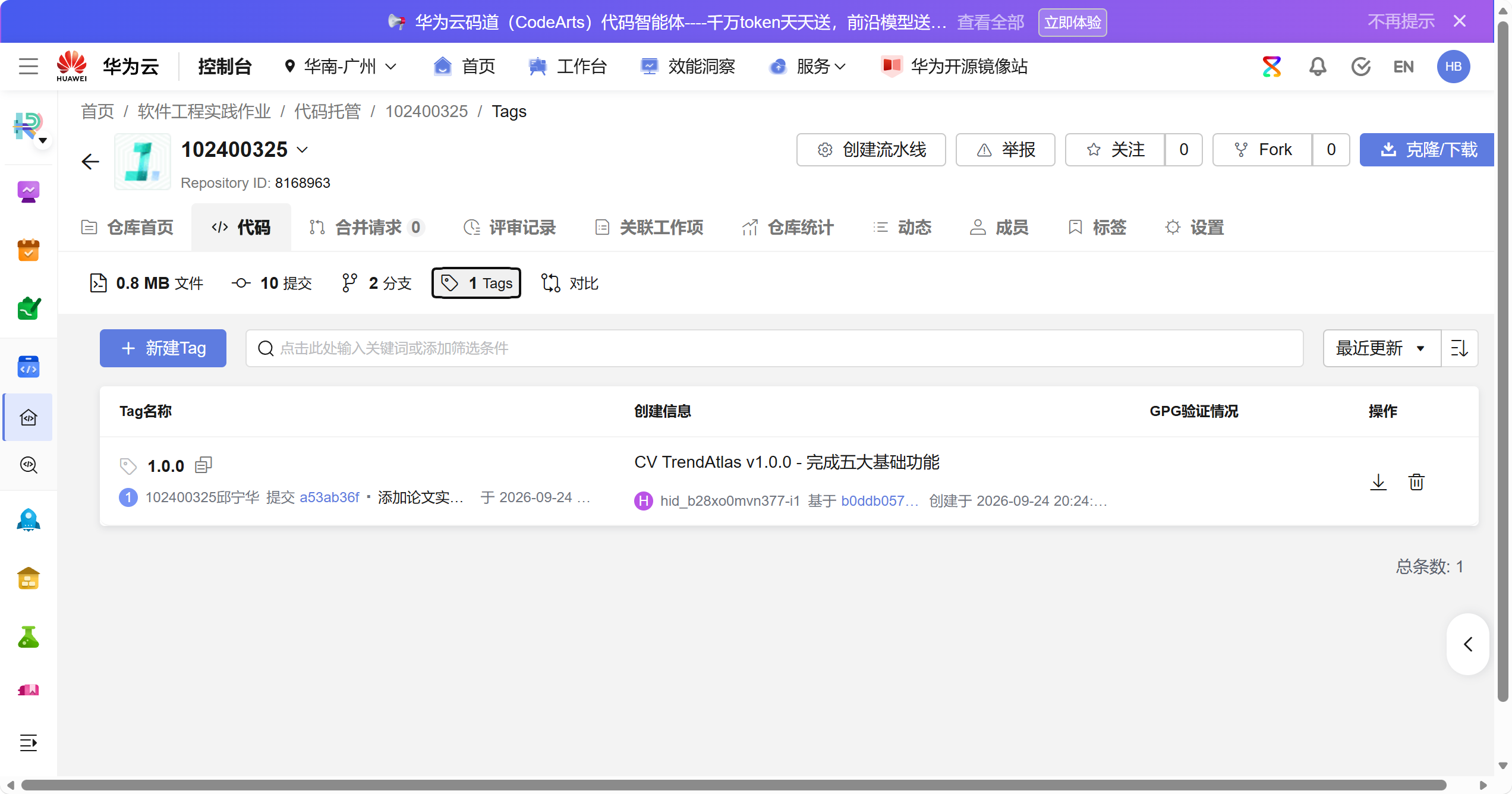Click the 创建流水线 button
Image resolution: width=1512 pixels, height=794 pixels.
pyautogui.click(x=871, y=150)
